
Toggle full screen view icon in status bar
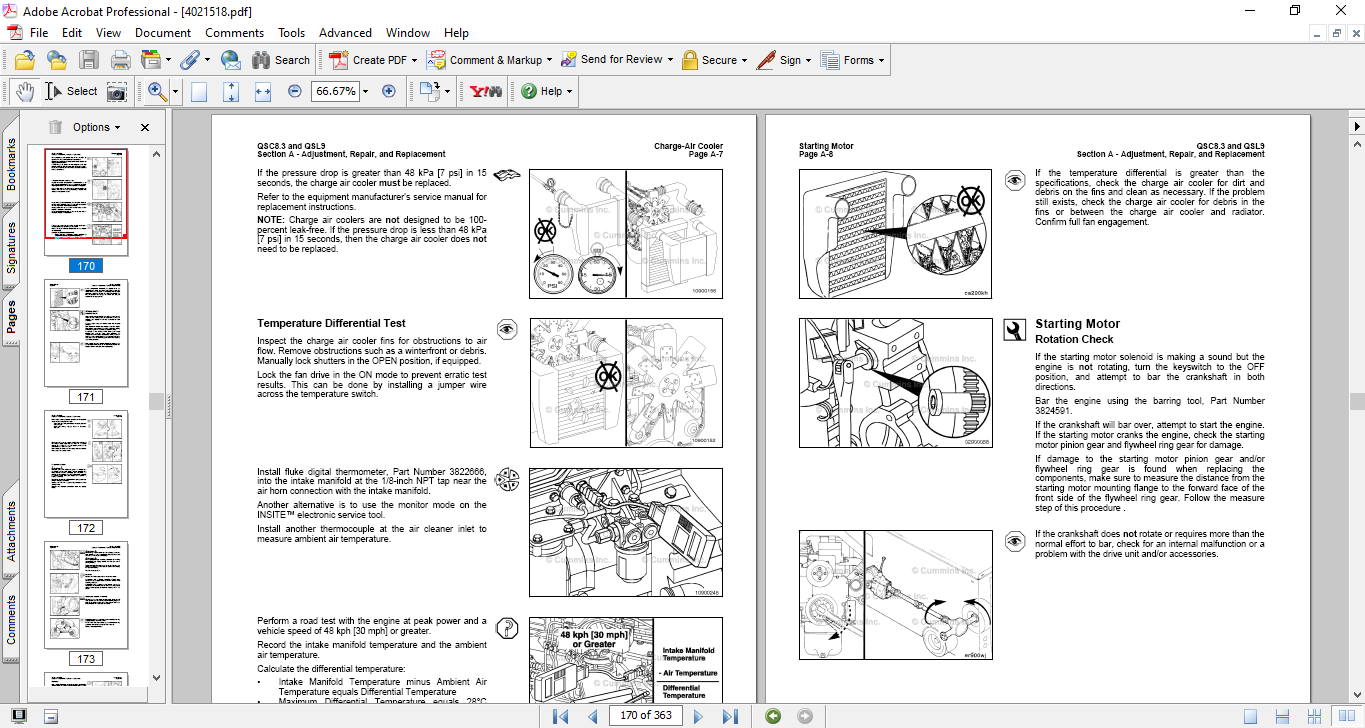coord(19,716)
